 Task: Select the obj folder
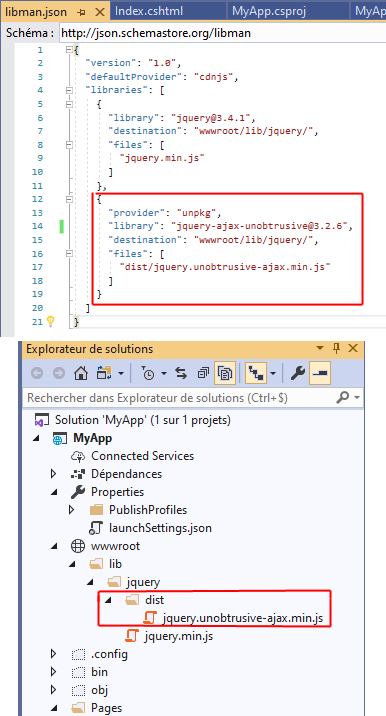click(100, 690)
